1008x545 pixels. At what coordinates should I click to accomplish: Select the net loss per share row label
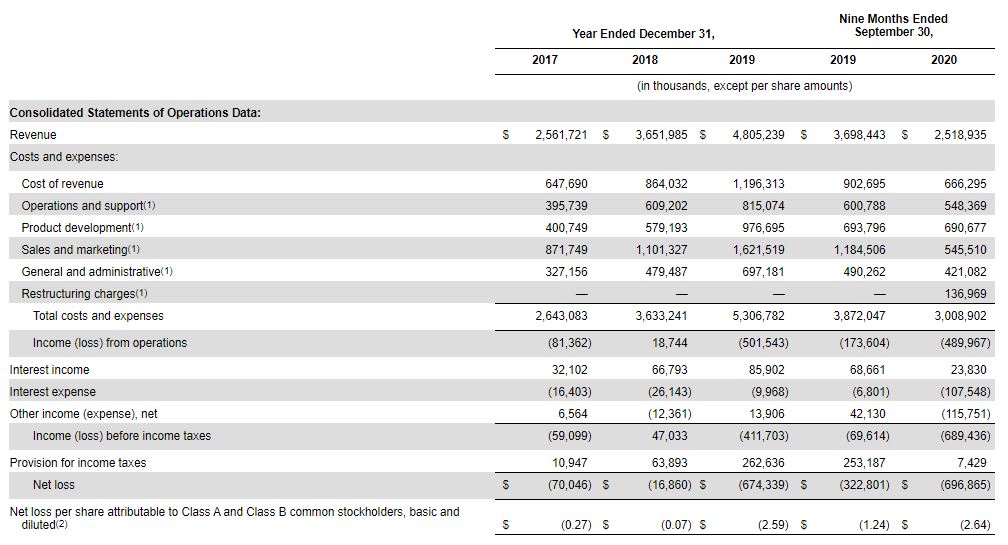(x=235, y=518)
